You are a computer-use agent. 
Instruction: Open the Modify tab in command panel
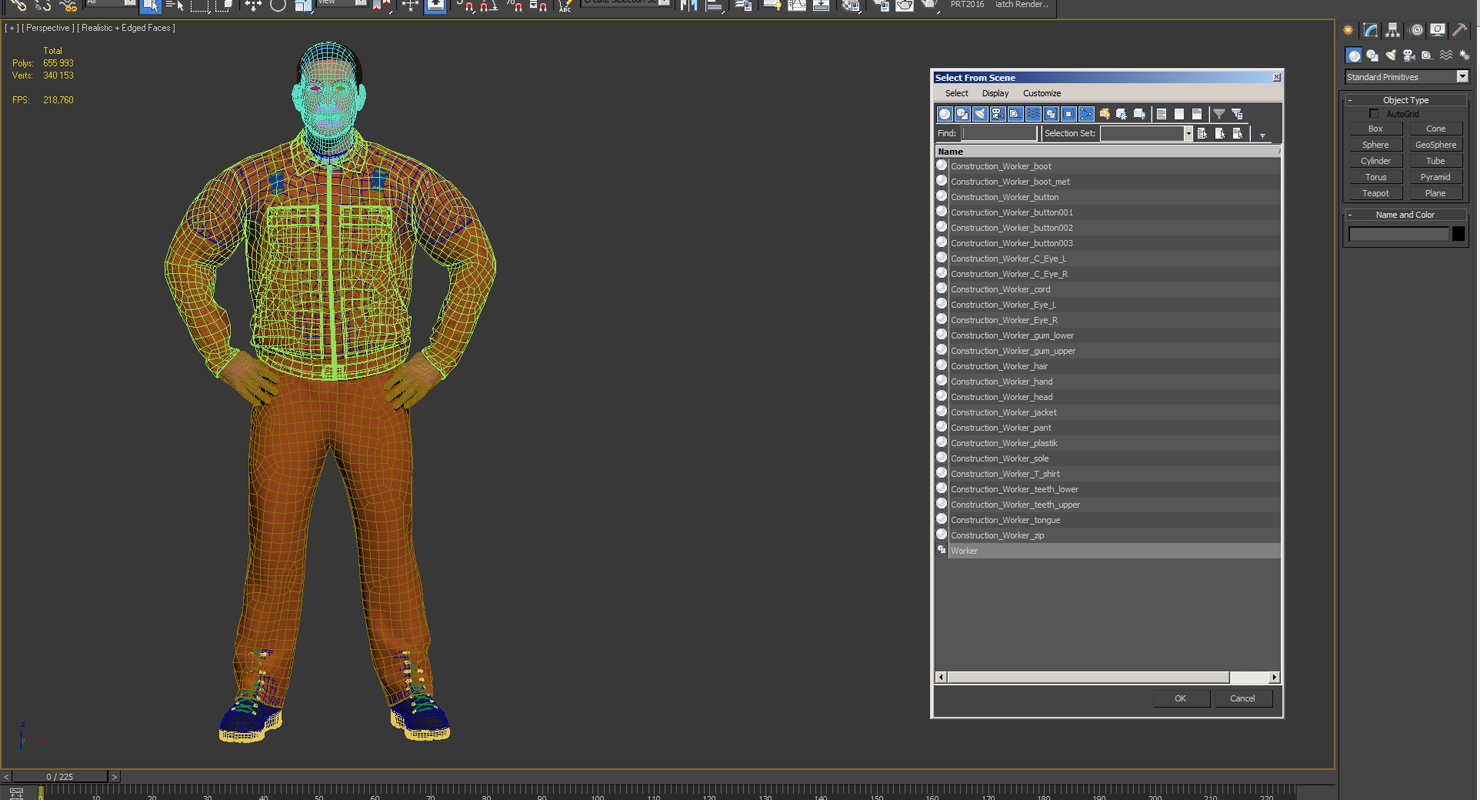(1370, 30)
